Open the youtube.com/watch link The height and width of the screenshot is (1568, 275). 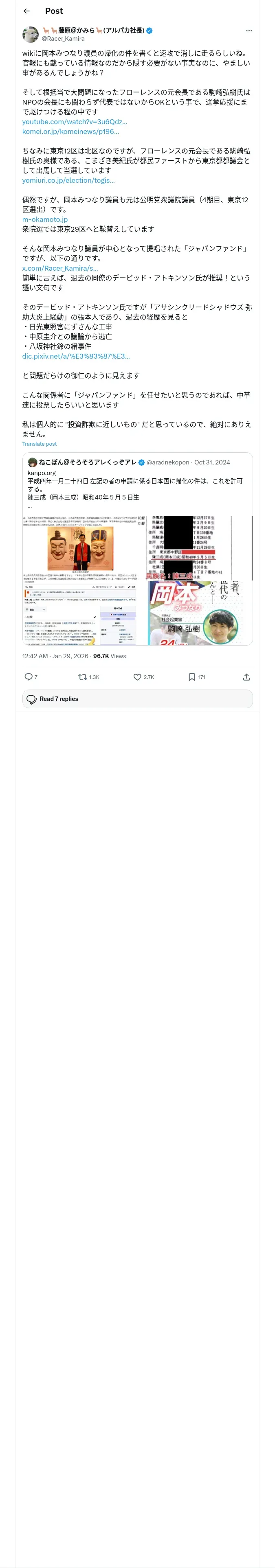click(x=75, y=122)
